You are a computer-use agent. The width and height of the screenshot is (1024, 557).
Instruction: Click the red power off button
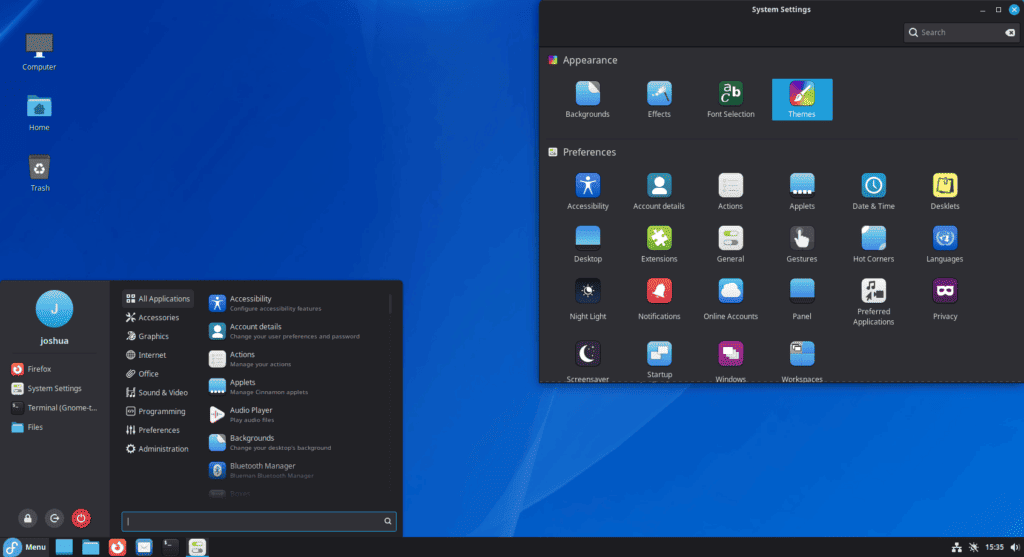click(x=81, y=518)
